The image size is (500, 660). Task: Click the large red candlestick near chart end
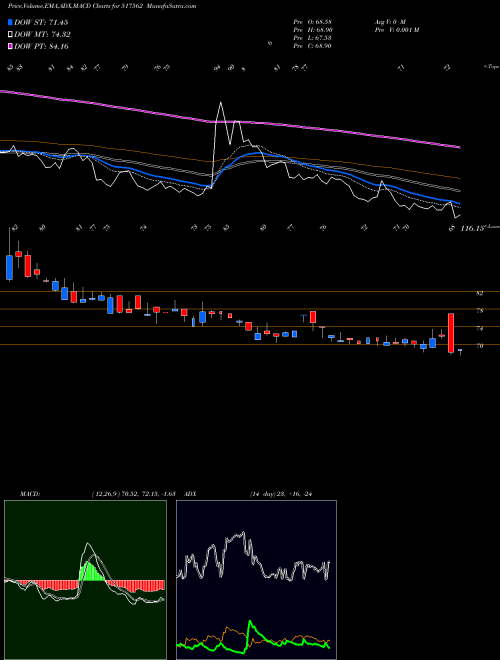click(x=451, y=333)
